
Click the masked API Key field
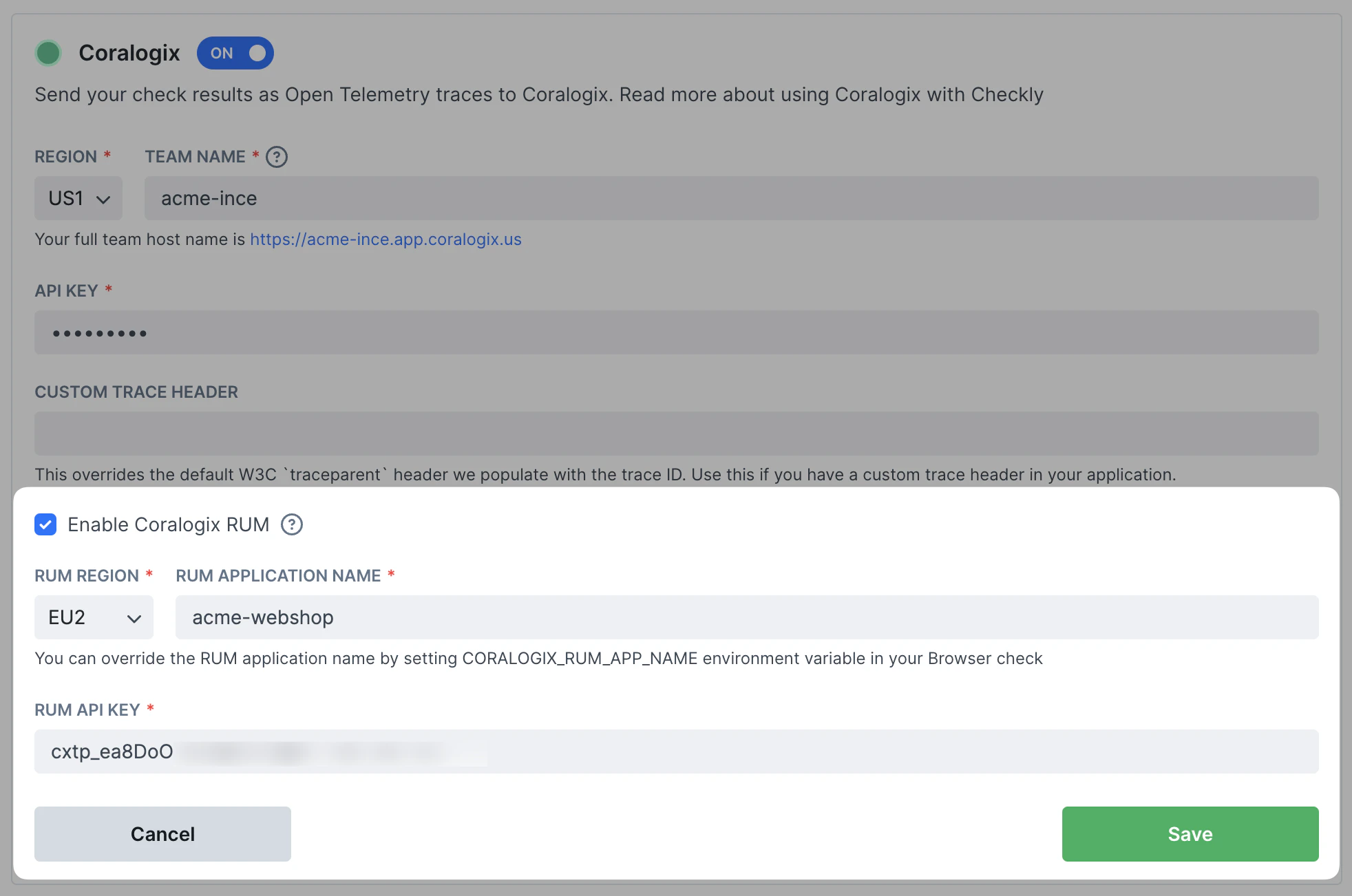click(x=676, y=333)
